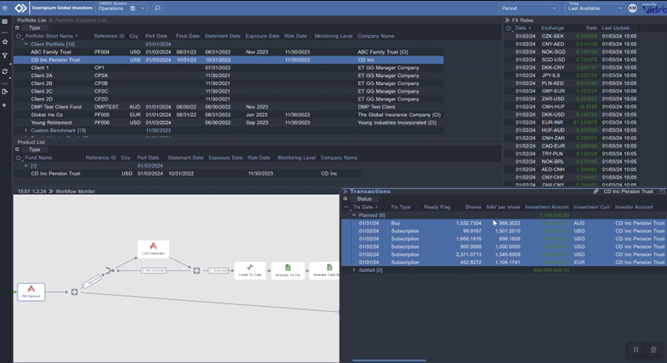Click the grid icon in left sidebar
The width and height of the screenshot is (667, 363).
coord(5,21)
